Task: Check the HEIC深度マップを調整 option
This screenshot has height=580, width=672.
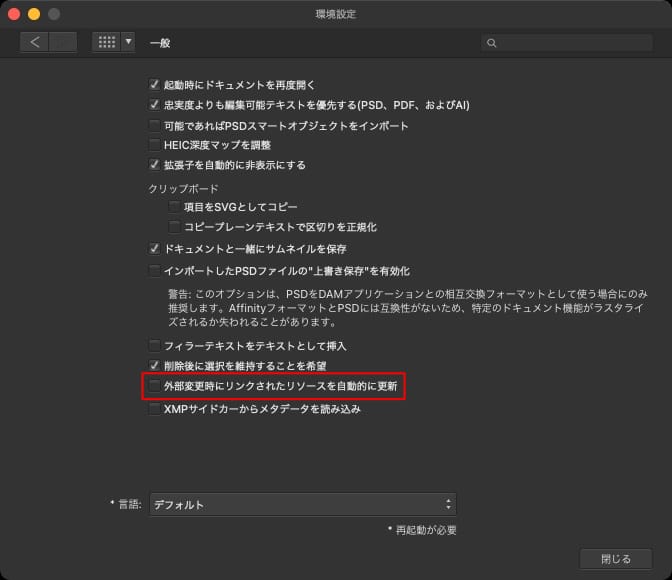Action: point(154,145)
